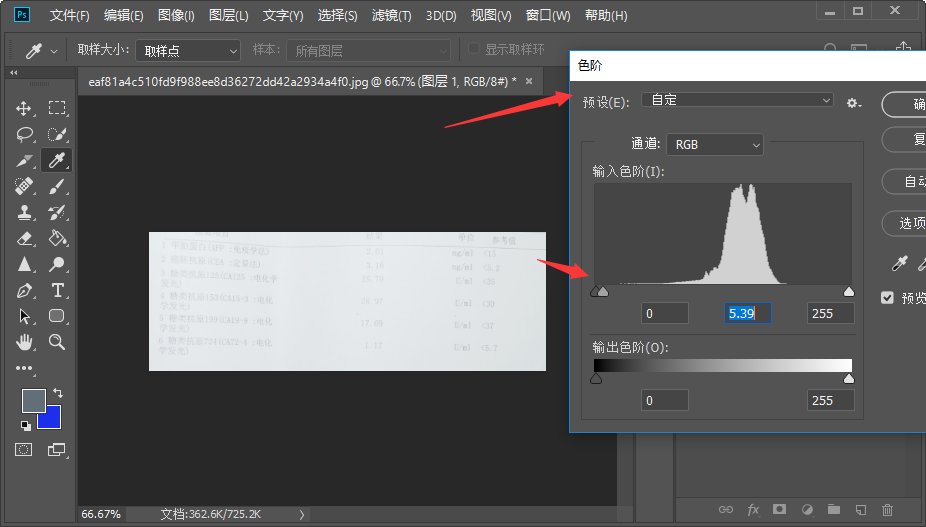The height and width of the screenshot is (527, 926).
Task: Select the Path Selection arrow tool
Action: (x=24, y=316)
